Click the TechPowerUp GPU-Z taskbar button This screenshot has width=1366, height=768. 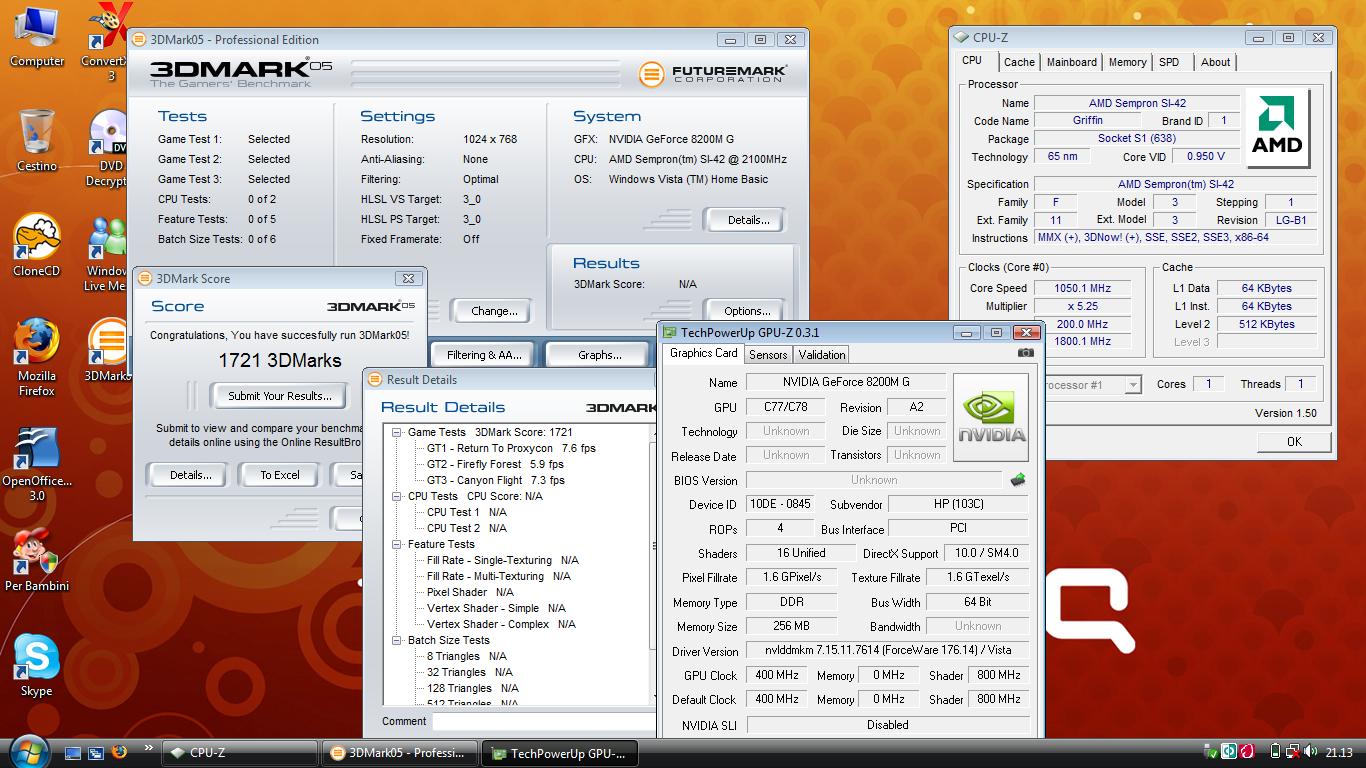pos(560,753)
